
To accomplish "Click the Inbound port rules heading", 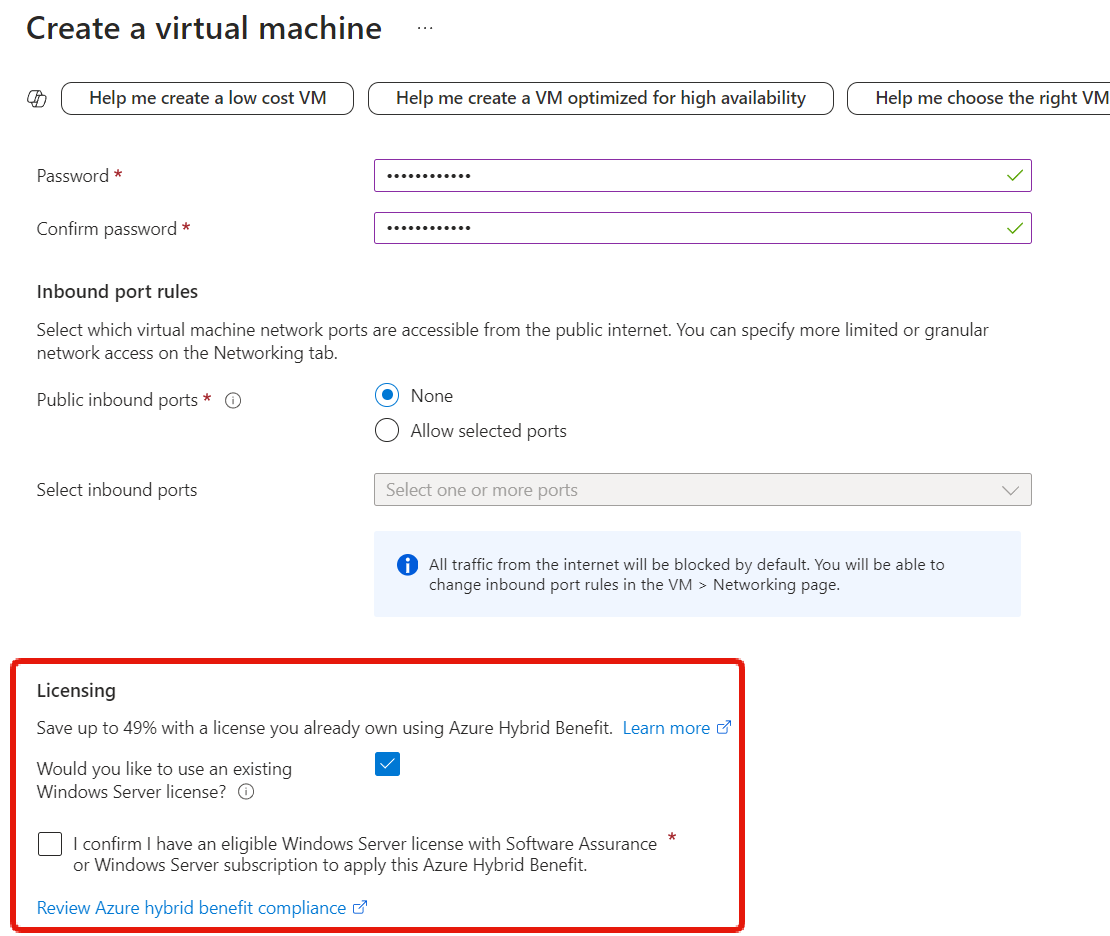I will [118, 292].
